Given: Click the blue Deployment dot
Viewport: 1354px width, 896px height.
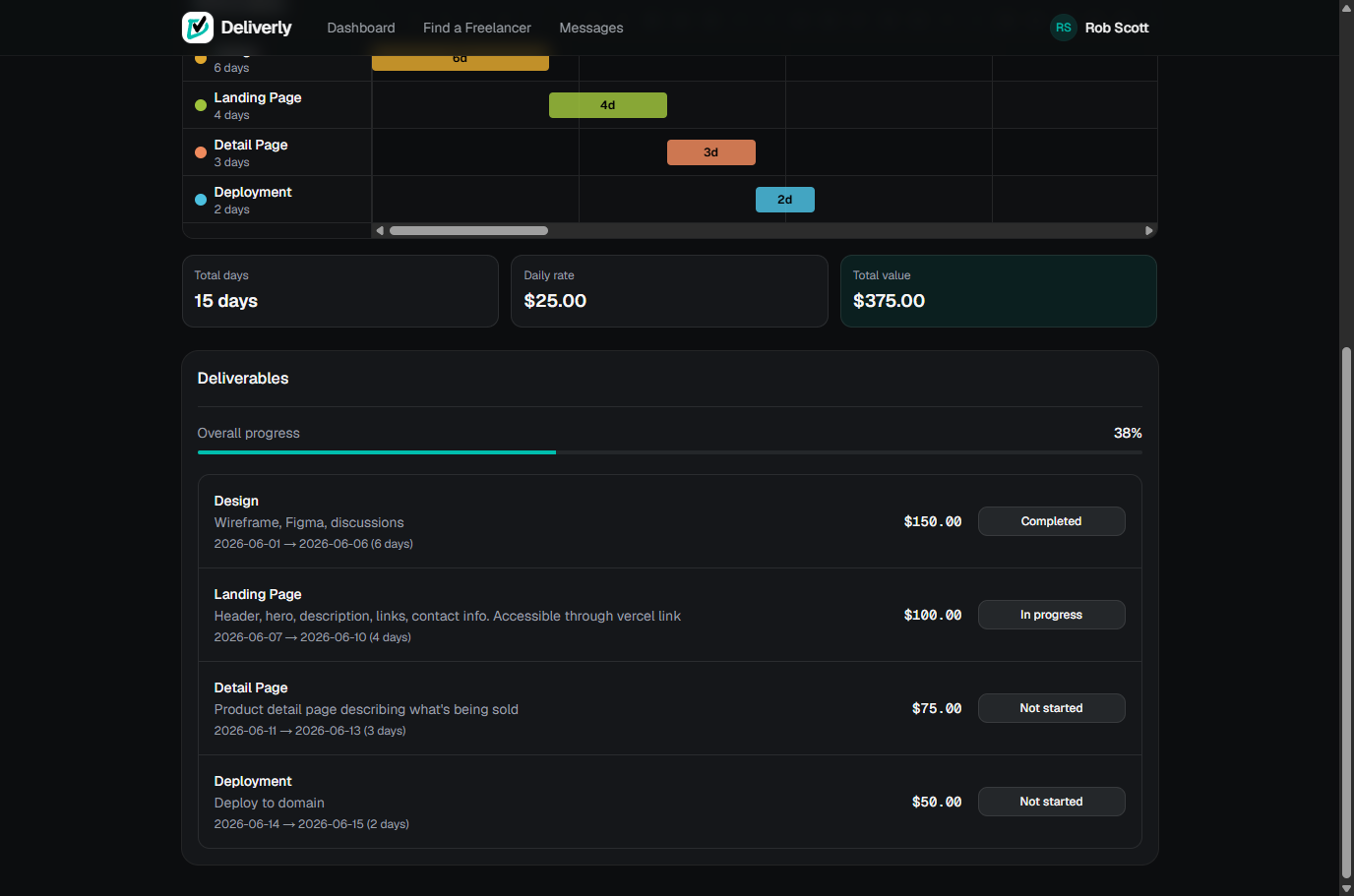Looking at the screenshot, I should [201, 200].
